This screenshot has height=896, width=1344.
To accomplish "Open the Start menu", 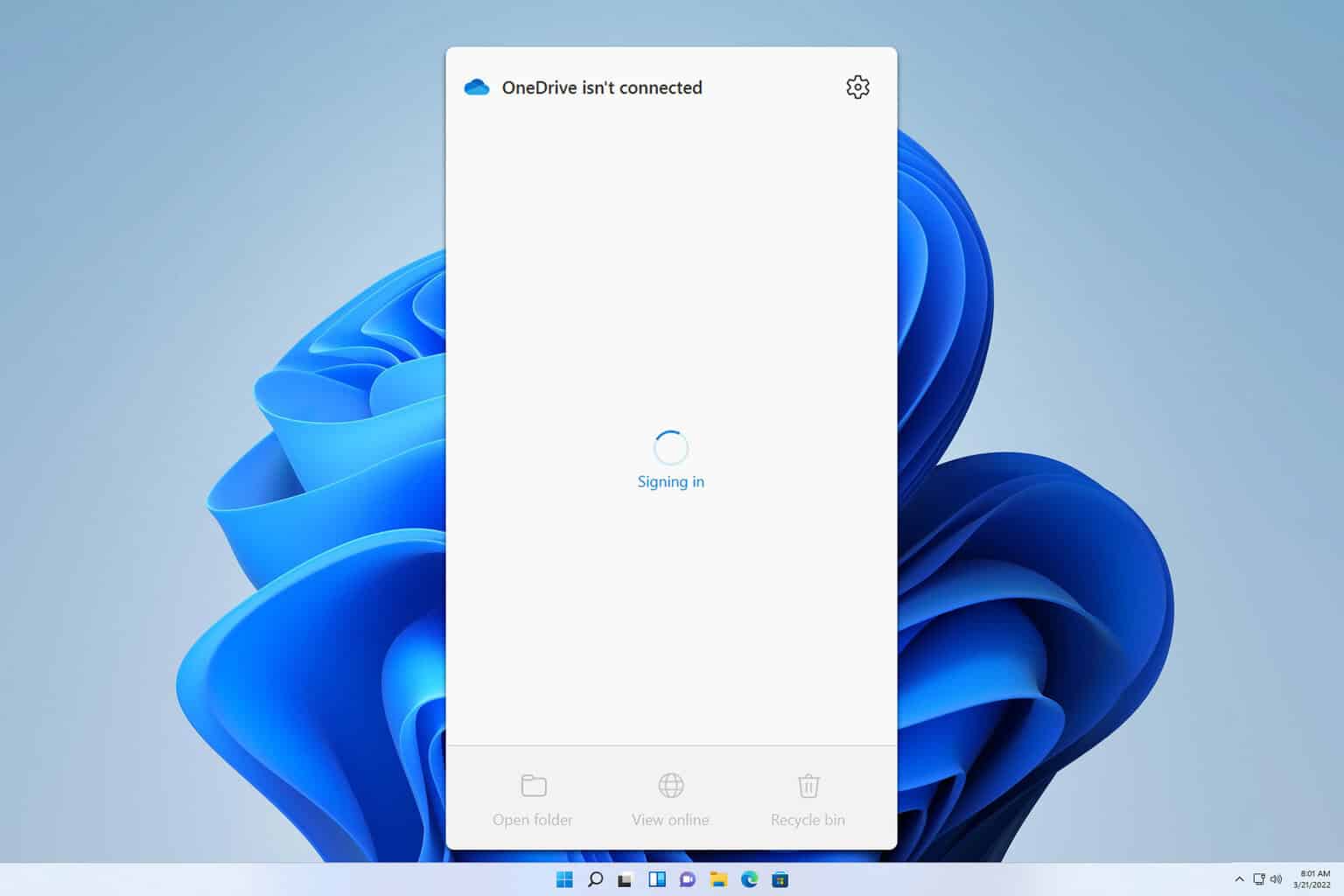I will pos(565,880).
